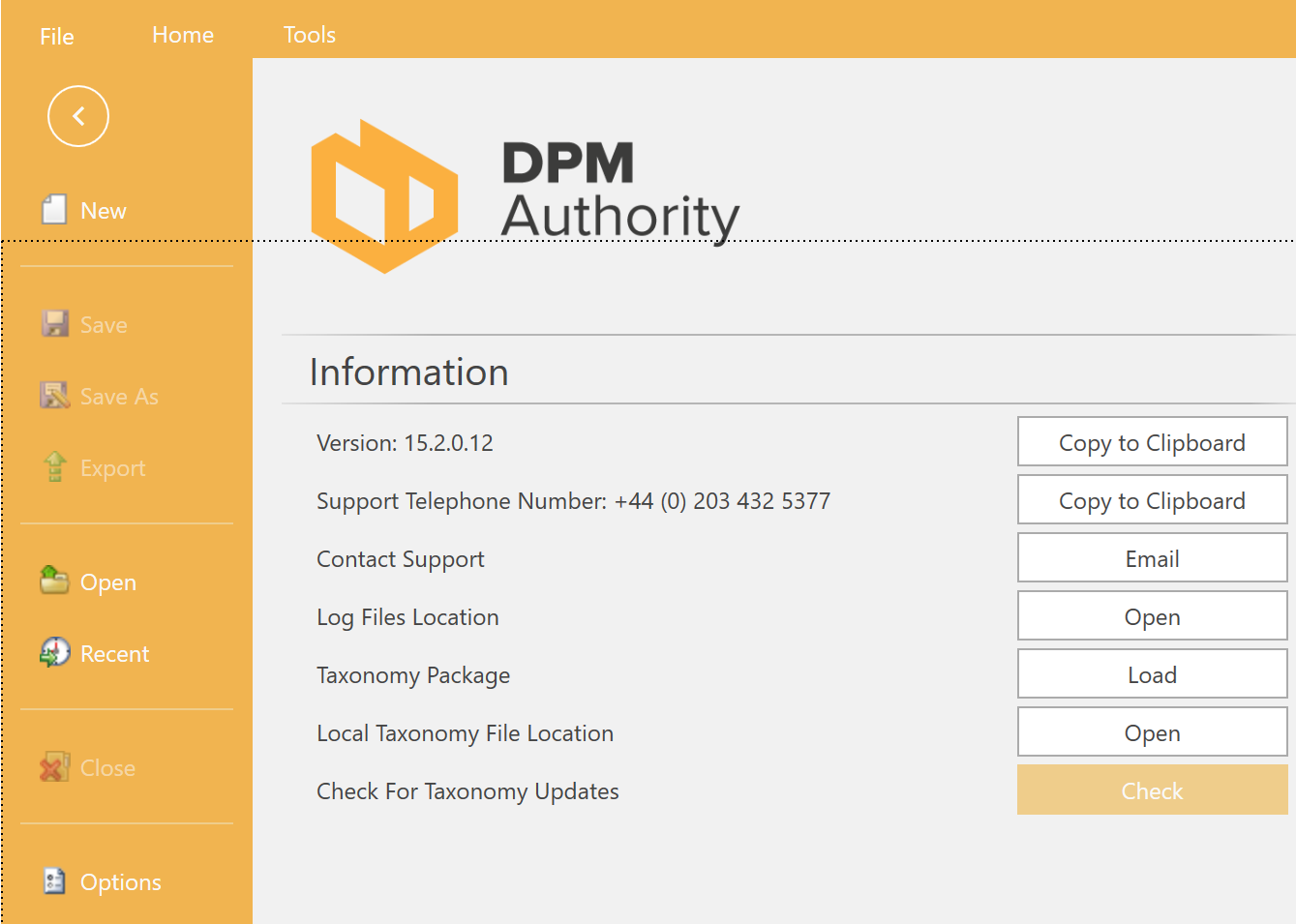This screenshot has width=1296, height=924.
Task: Click the DPM Authority hexagon logo
Action: [x=384, y=196]
